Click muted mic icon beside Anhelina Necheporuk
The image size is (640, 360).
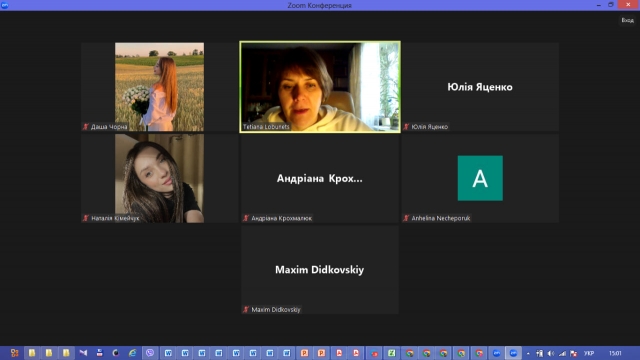[406, 218]
